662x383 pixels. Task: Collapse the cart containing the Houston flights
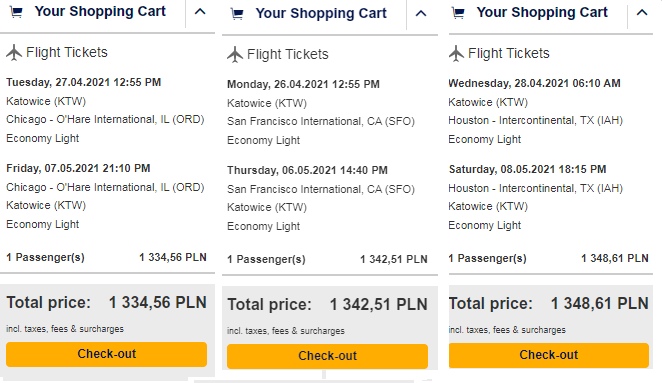point(642,13)
